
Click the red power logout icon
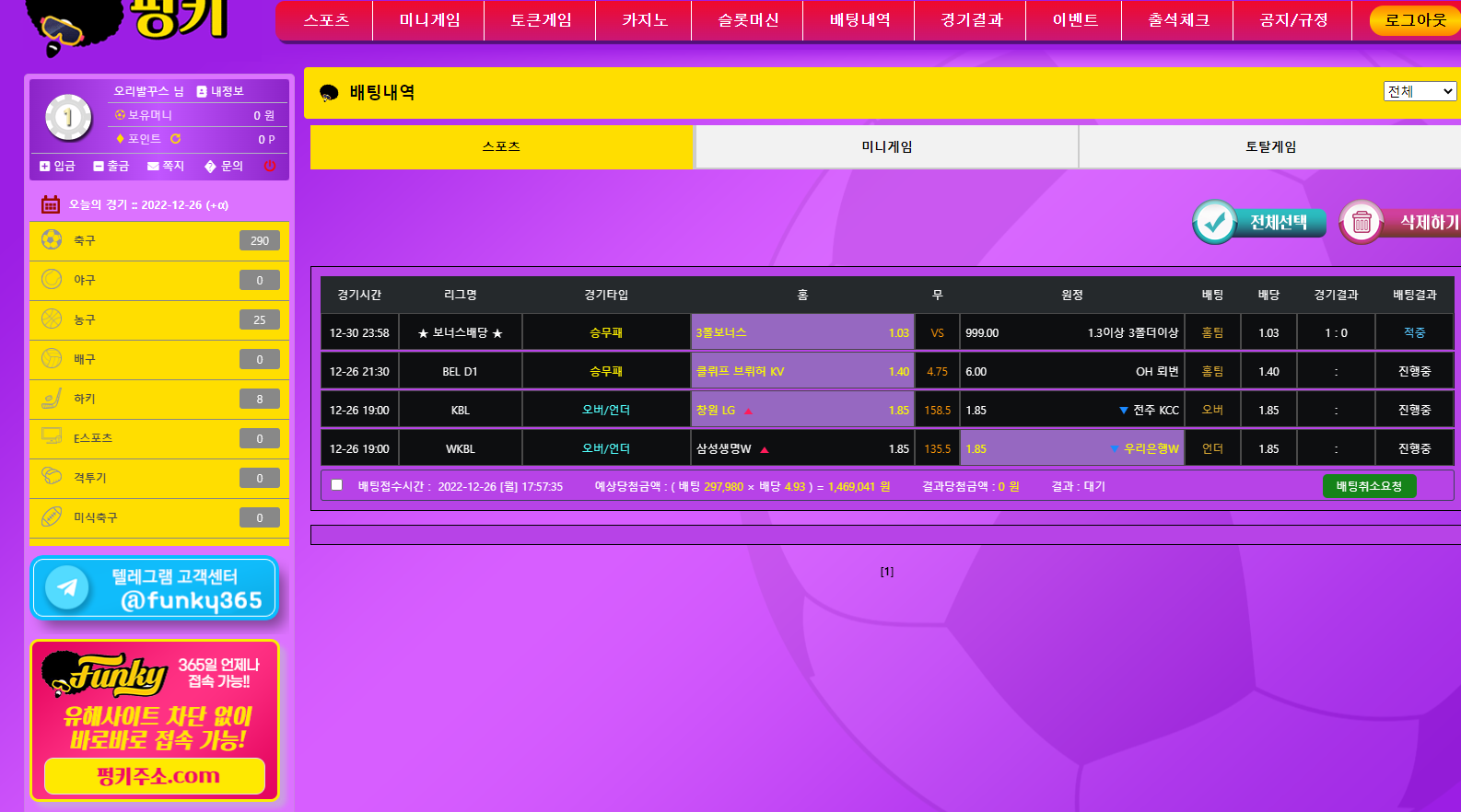point(270,166)
